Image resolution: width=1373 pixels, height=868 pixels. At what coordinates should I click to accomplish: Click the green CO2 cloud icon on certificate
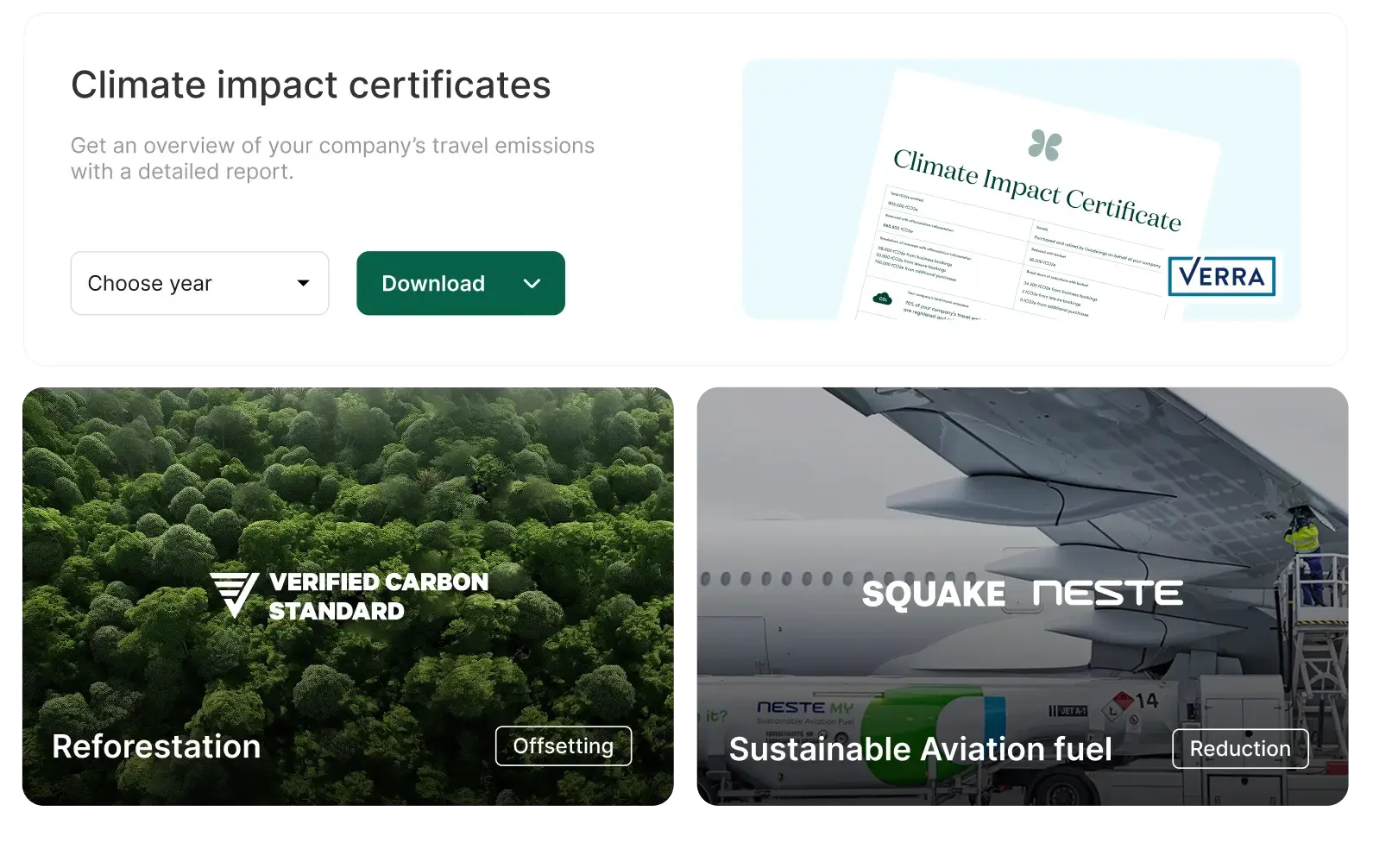[882, 299]
